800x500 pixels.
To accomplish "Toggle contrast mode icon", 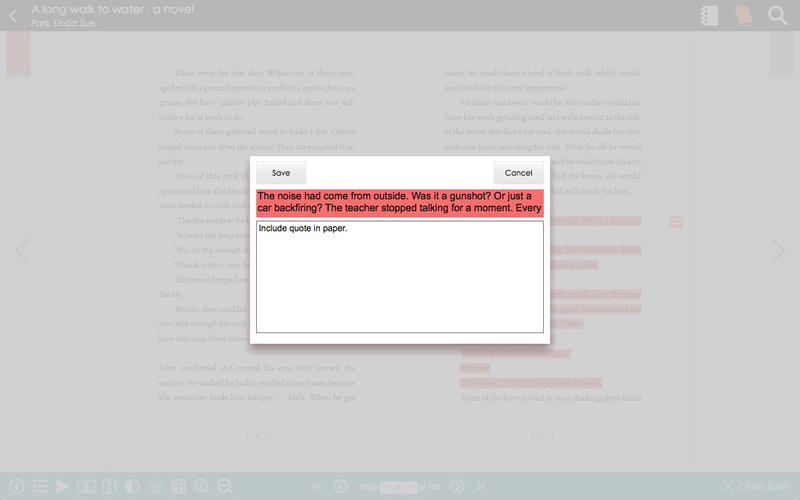I will click(133, 486).
